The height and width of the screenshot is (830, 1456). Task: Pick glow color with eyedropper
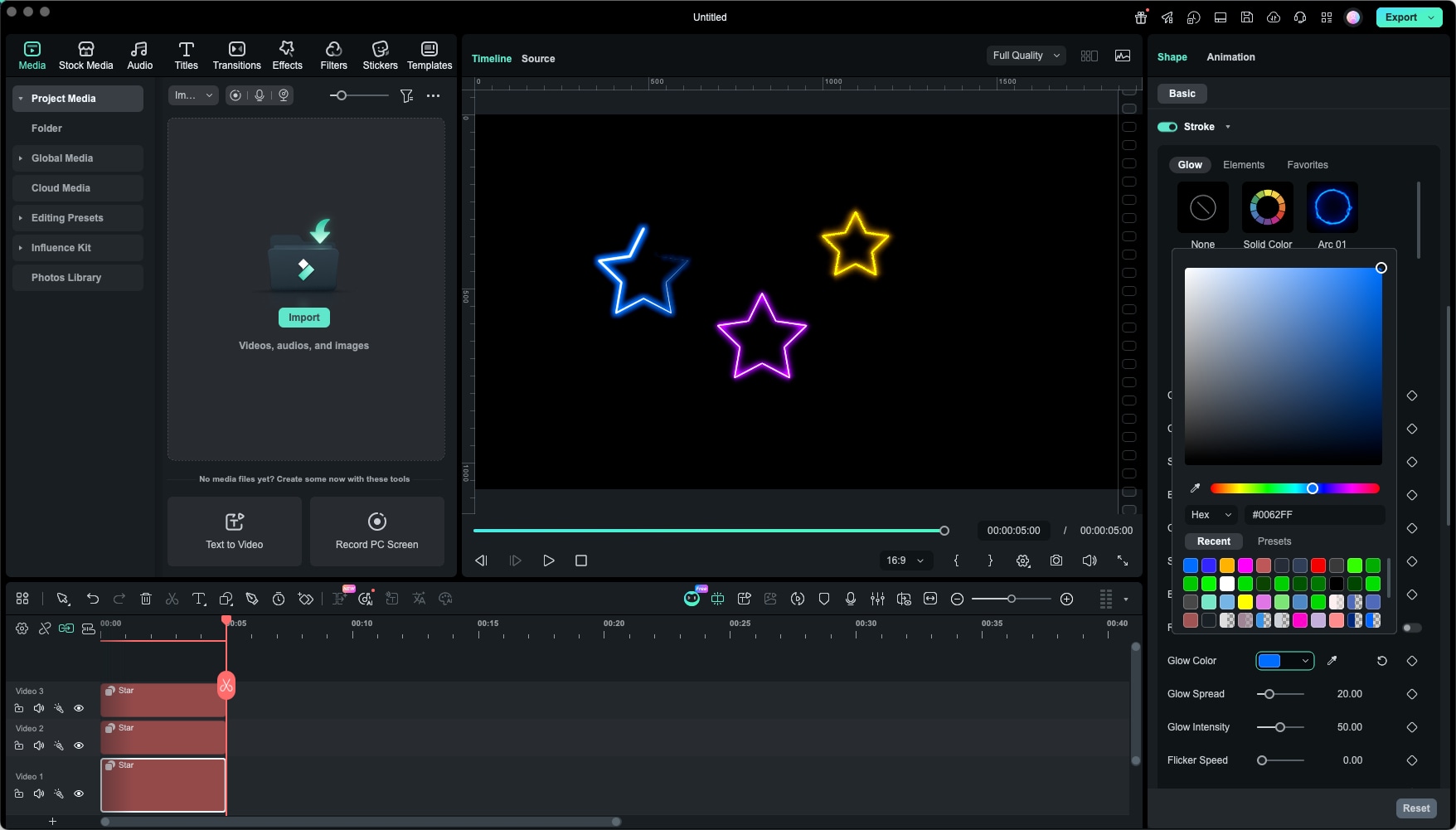[x=1332, y=661]
